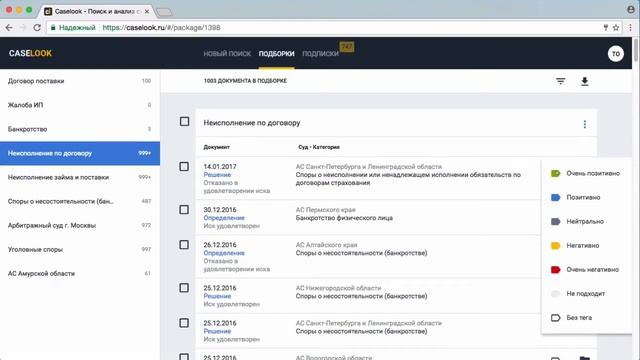Open Арбитражный суд г. Москвы collection
Image resolution: width=640 pixels, height=360 pixels.
80,225
